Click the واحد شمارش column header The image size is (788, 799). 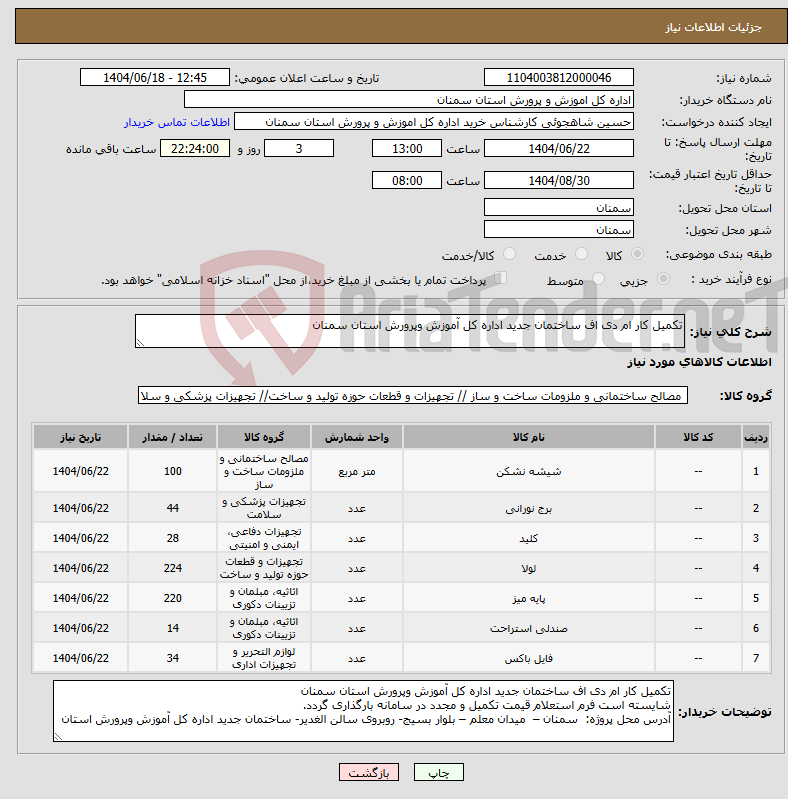357,437
